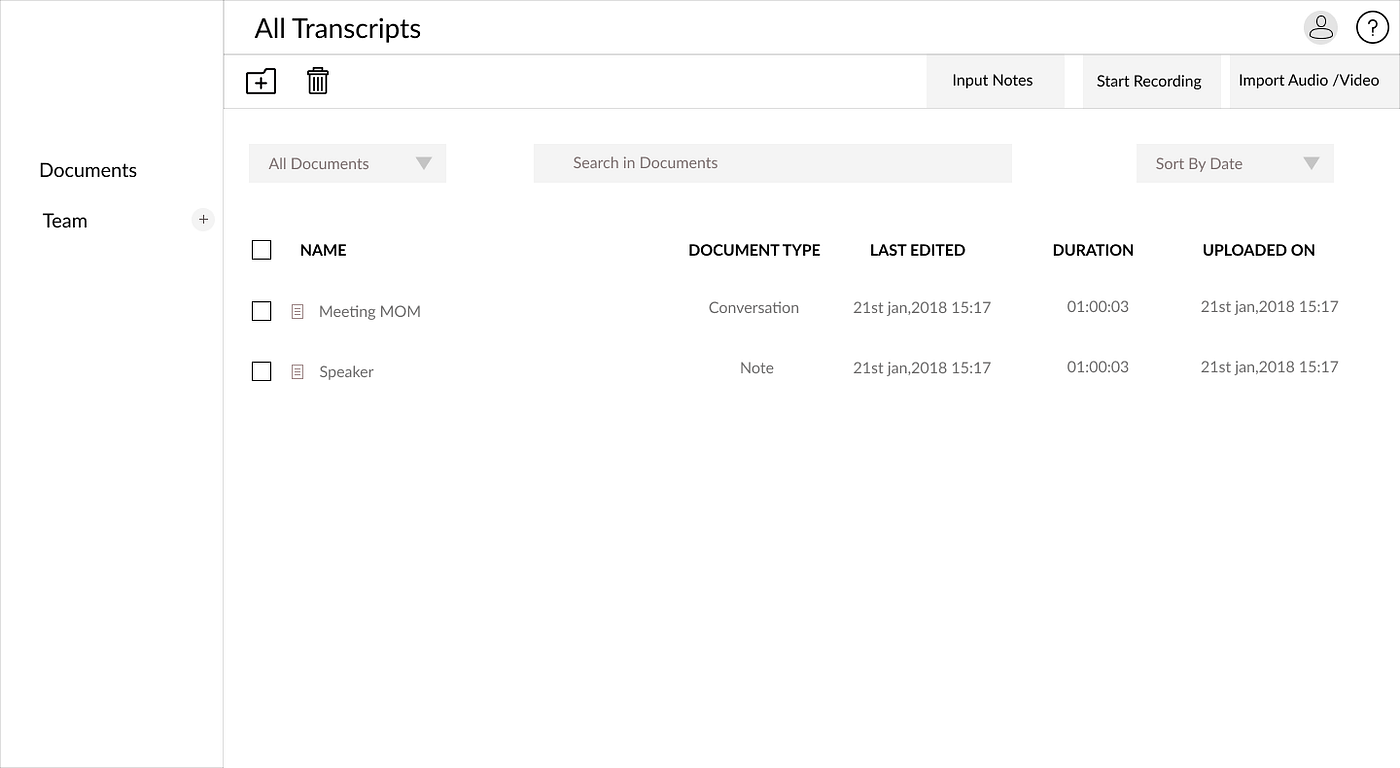The image size is (1400, 768).
Task: Select Team in the sidebar
Action: 65,221
